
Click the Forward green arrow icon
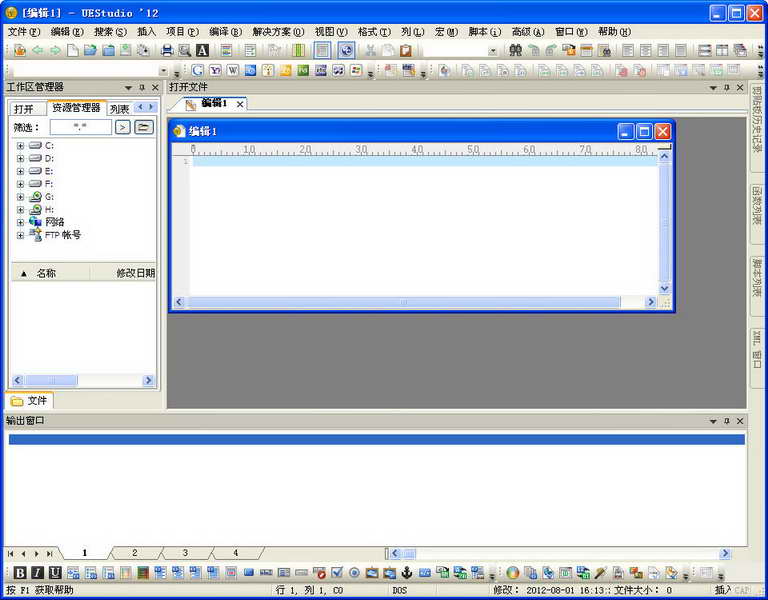click(55, 50)
